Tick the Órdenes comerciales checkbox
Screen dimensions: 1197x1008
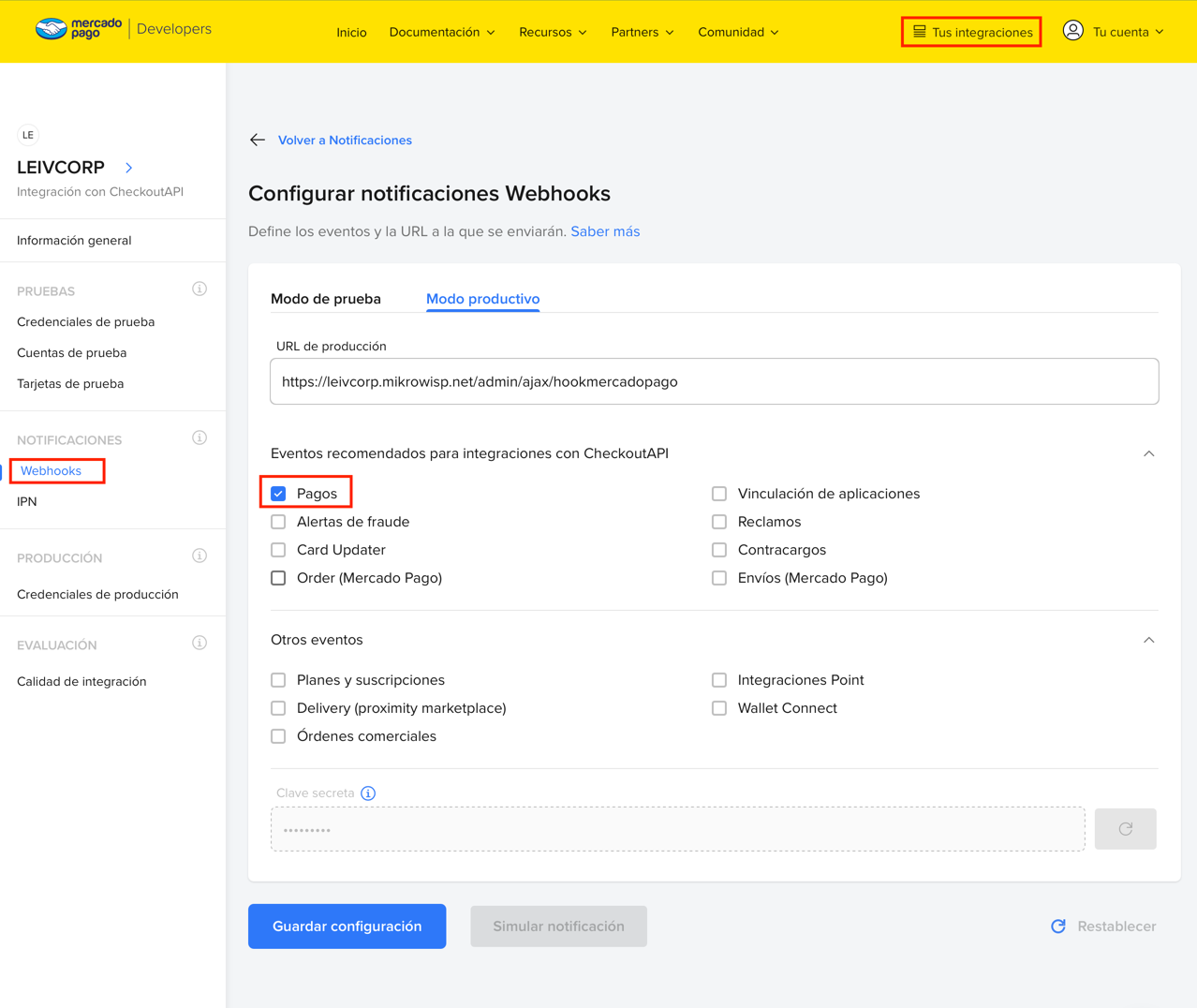[x=278, y=736]
